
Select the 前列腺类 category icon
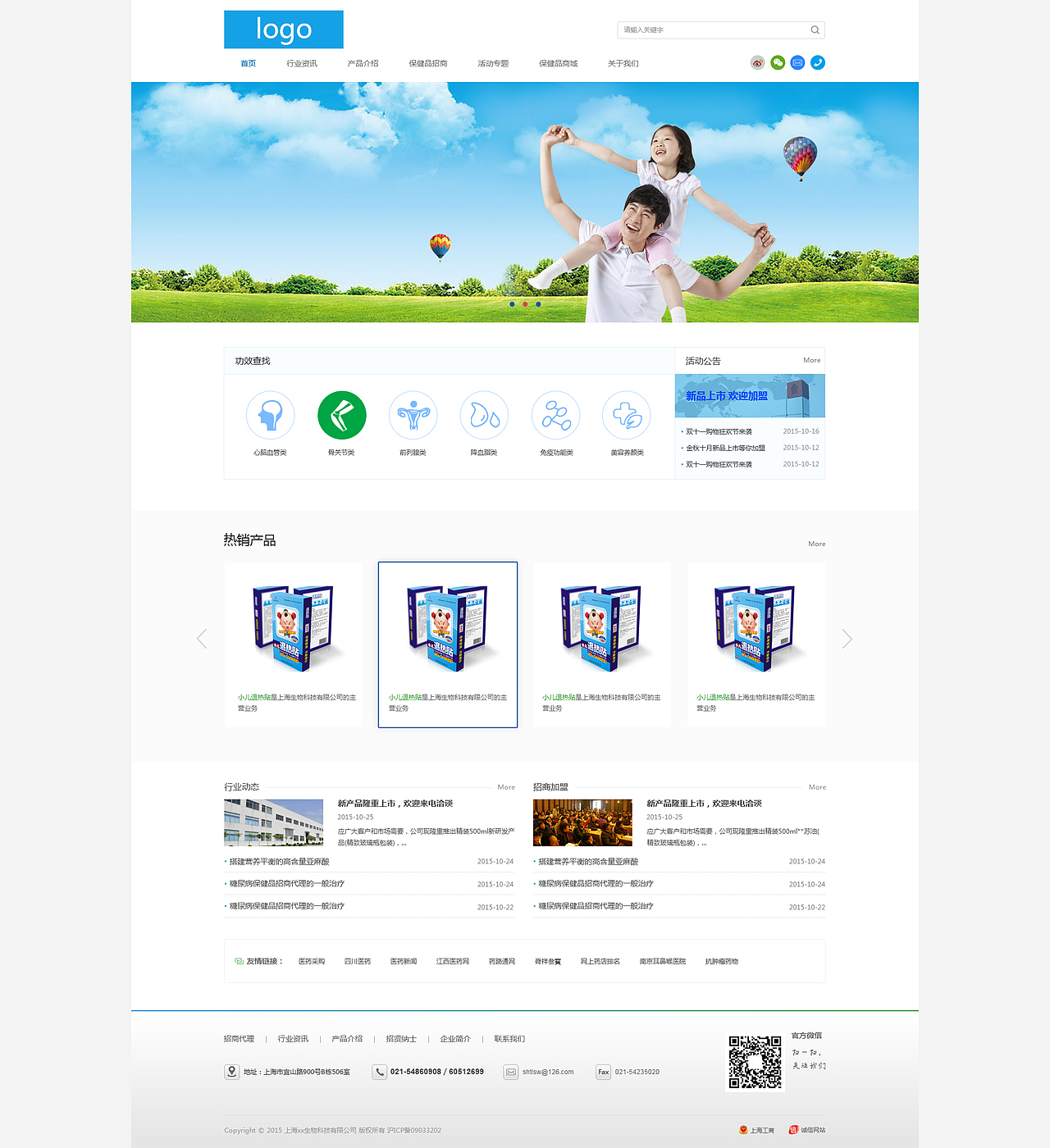413,414
